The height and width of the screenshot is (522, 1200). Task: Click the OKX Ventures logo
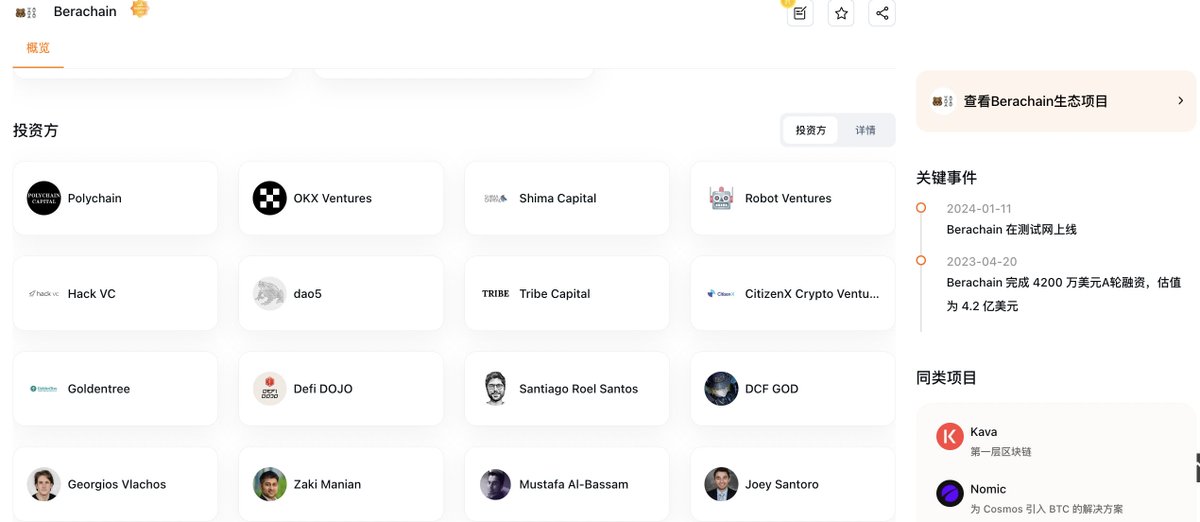click(270, 198)
